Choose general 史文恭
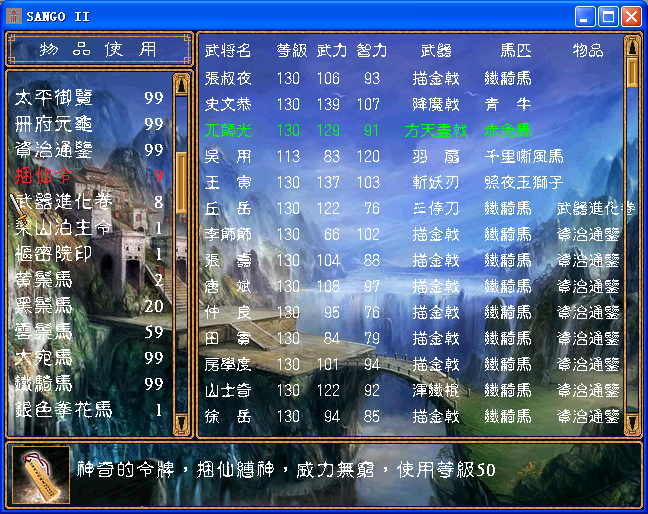This screenshot has height=514, width=648. (228, 105)
